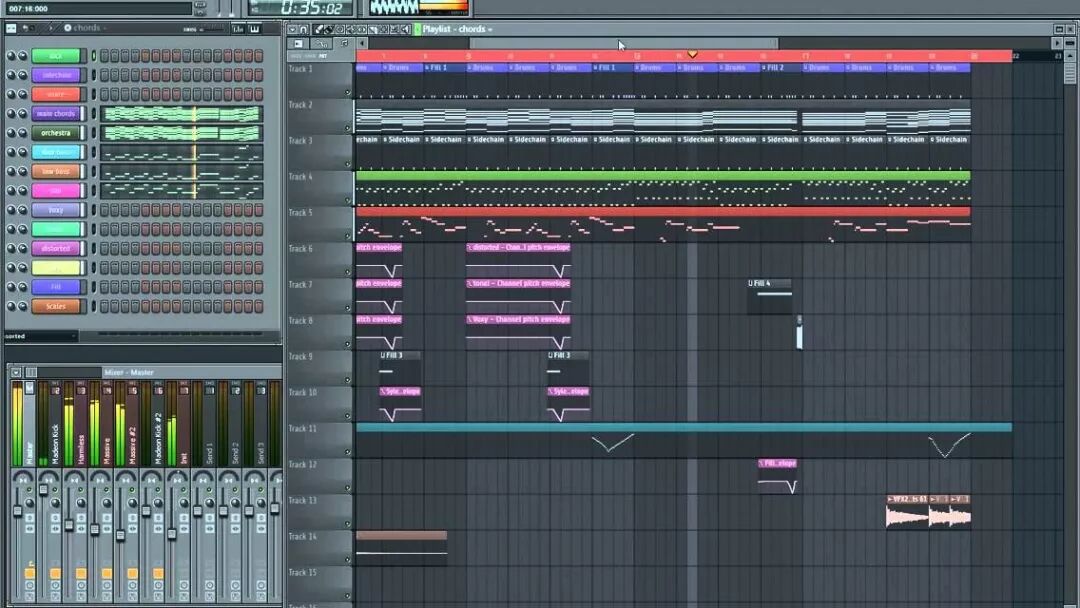The height and width of the screenshot is (608, 1080).
Task: Select the Draw pencil tool in Playlist
Action: pos(318,29)
